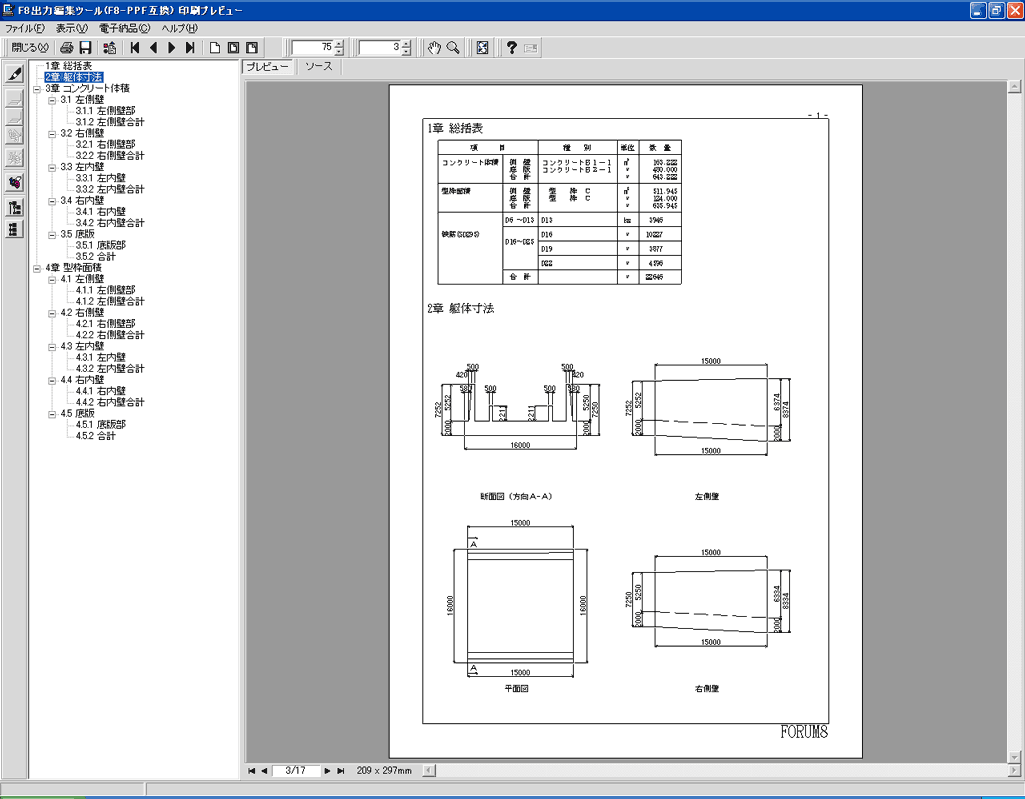Viewport: 1025px width, 799px height.
Task: Increase the page number with the up spinner
Action: tap(407, 44)
